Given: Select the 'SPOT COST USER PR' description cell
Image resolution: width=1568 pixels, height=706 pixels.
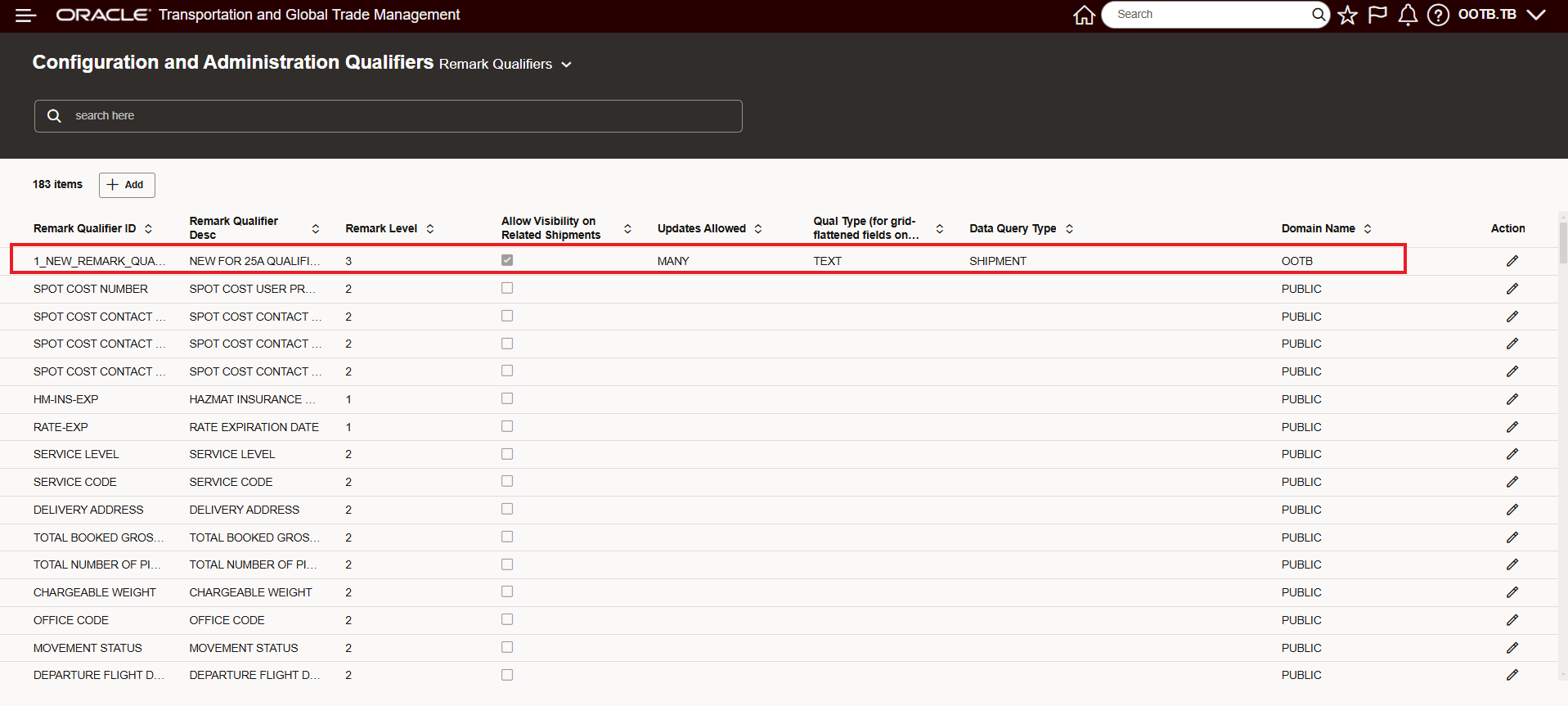Looking at the screenshot, I should point(252,289).
